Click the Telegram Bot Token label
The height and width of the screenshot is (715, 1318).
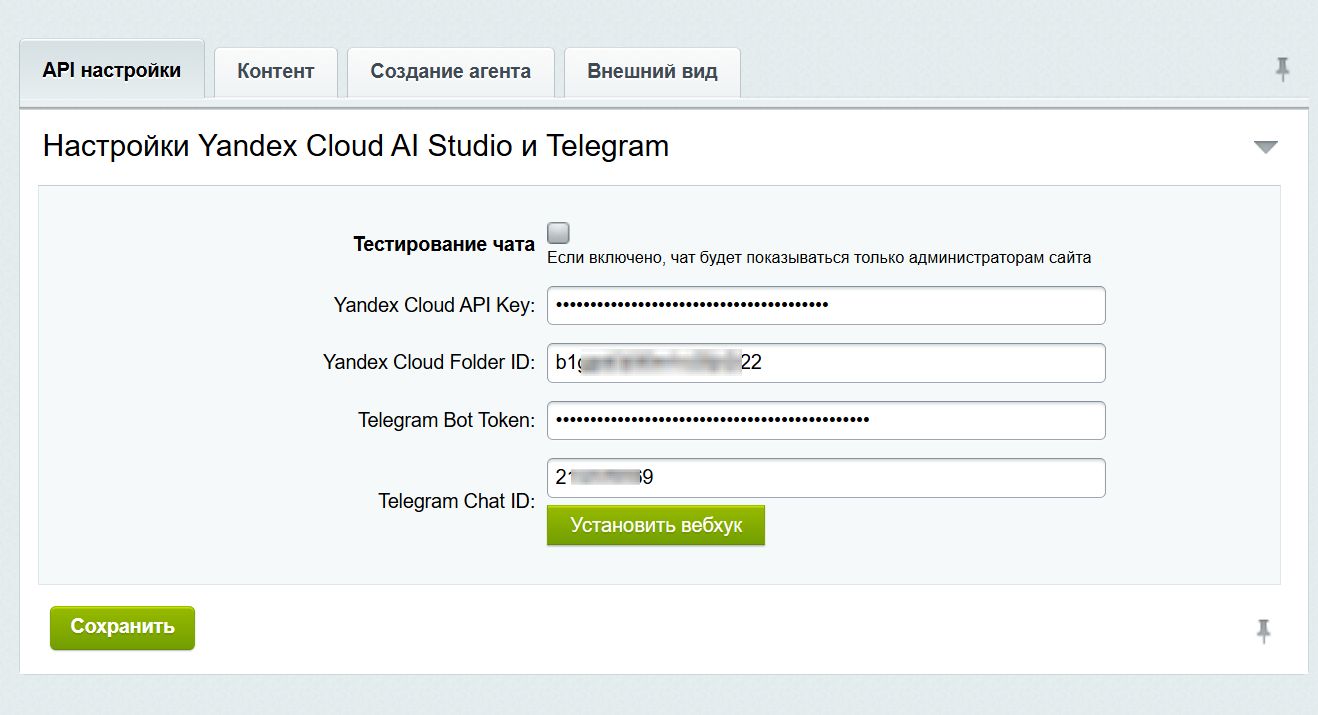[446, 421]
